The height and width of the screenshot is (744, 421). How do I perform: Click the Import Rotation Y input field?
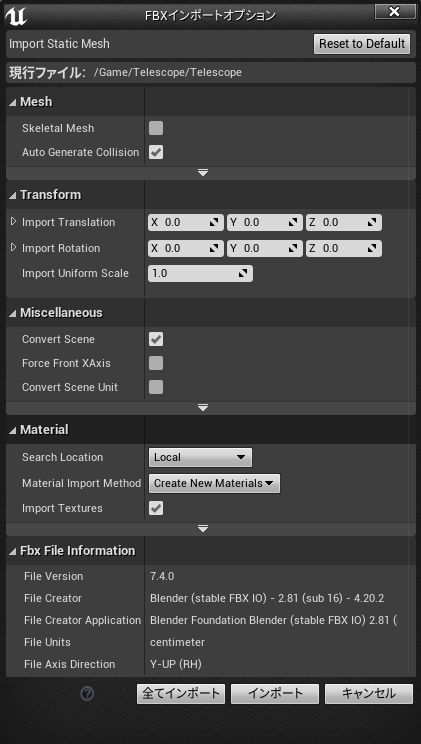tap(264, 248)
